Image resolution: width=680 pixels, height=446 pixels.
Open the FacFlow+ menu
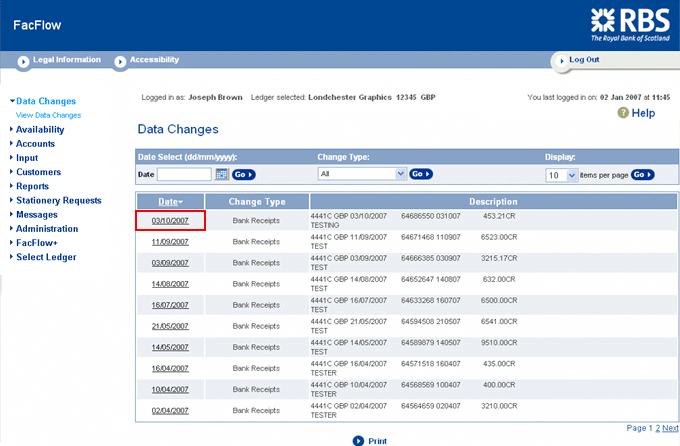click(x=36, y=243)
